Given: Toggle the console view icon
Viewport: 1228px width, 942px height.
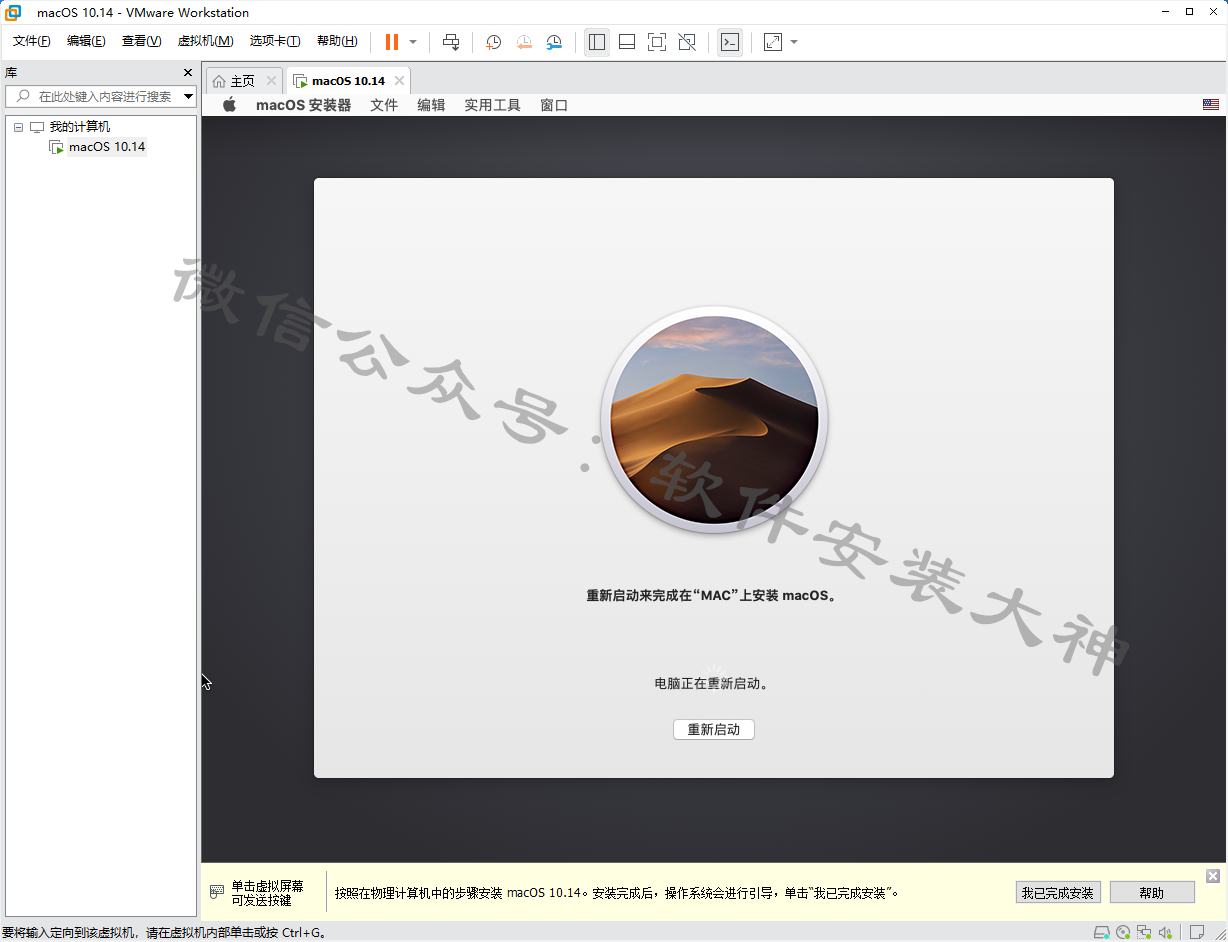Looking at the screenshot, I should (730, 42).
